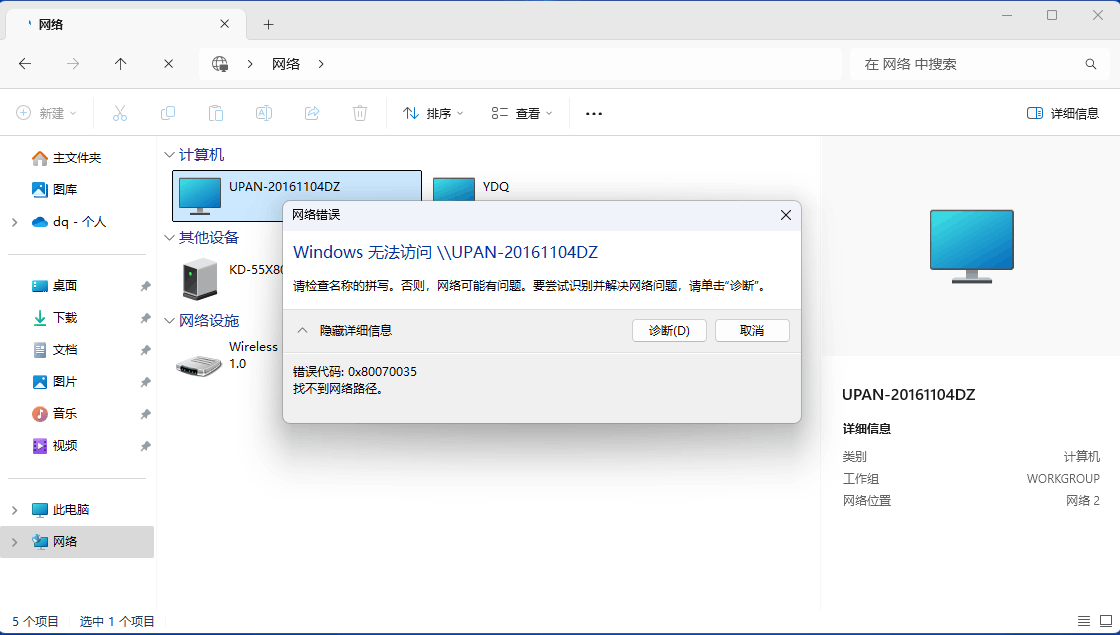Open the 排序 sort dropdown
The image size is (1120, 635).
pyautogui.click(x=434, y=113)
